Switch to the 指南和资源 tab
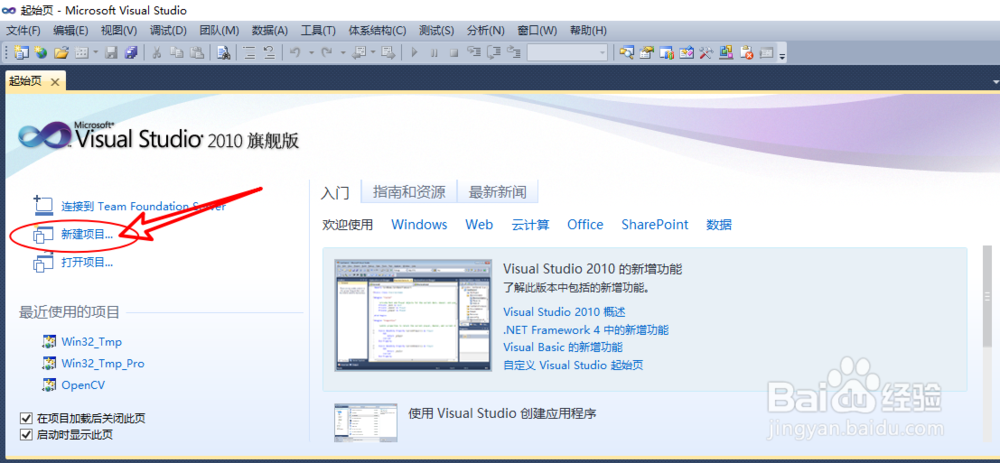The height and width of the screenshot is (463, 1000). tap(409, 191)
